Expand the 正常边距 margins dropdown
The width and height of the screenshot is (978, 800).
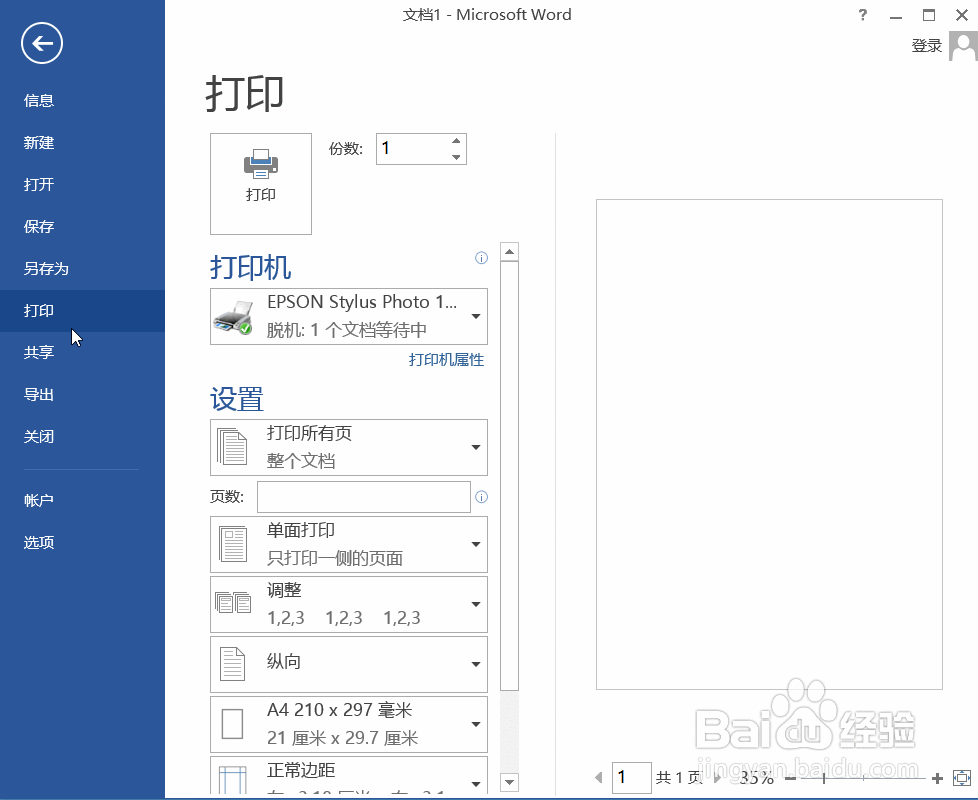click(x=349, y=775)
